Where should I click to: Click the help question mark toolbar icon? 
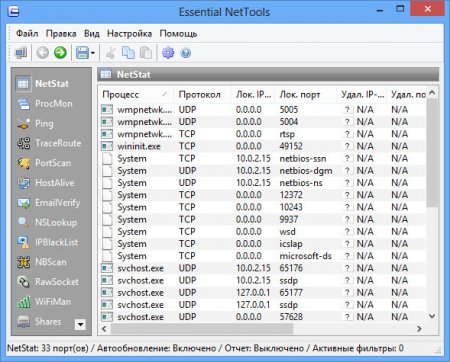point(186,53)
